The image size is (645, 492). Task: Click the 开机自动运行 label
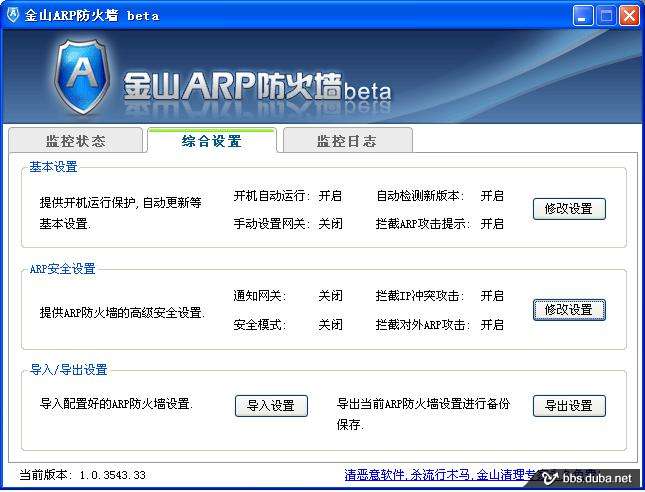click(x=271, y=195)
